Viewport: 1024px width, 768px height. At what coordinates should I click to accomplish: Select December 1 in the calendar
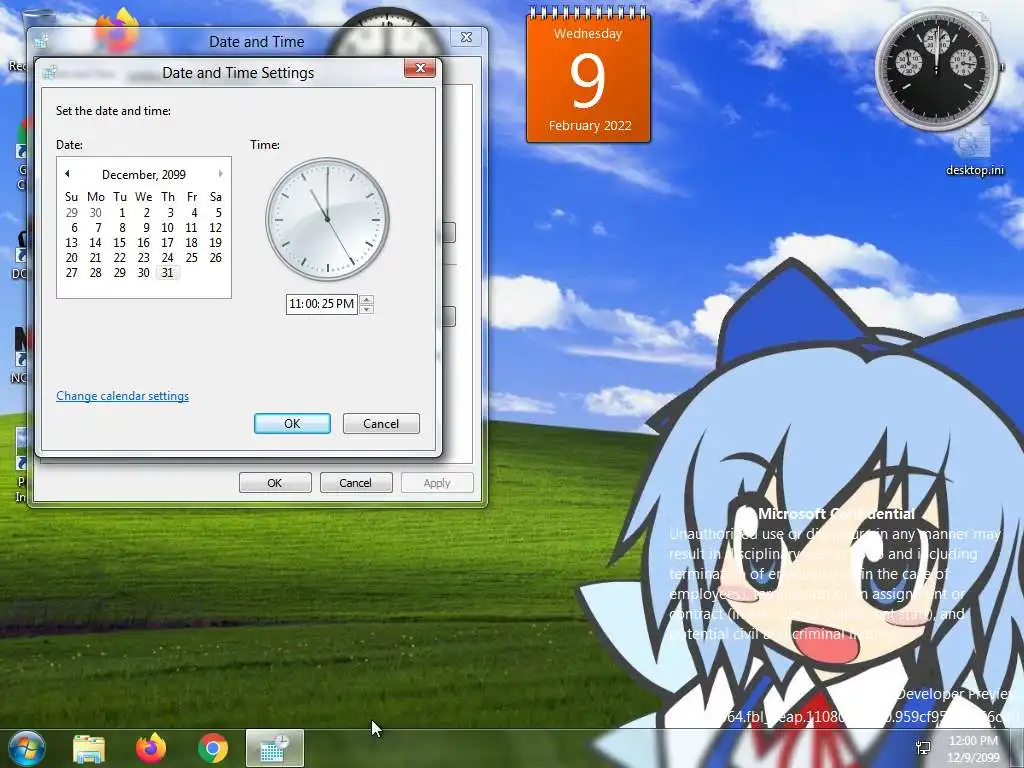tap(121, 213)
